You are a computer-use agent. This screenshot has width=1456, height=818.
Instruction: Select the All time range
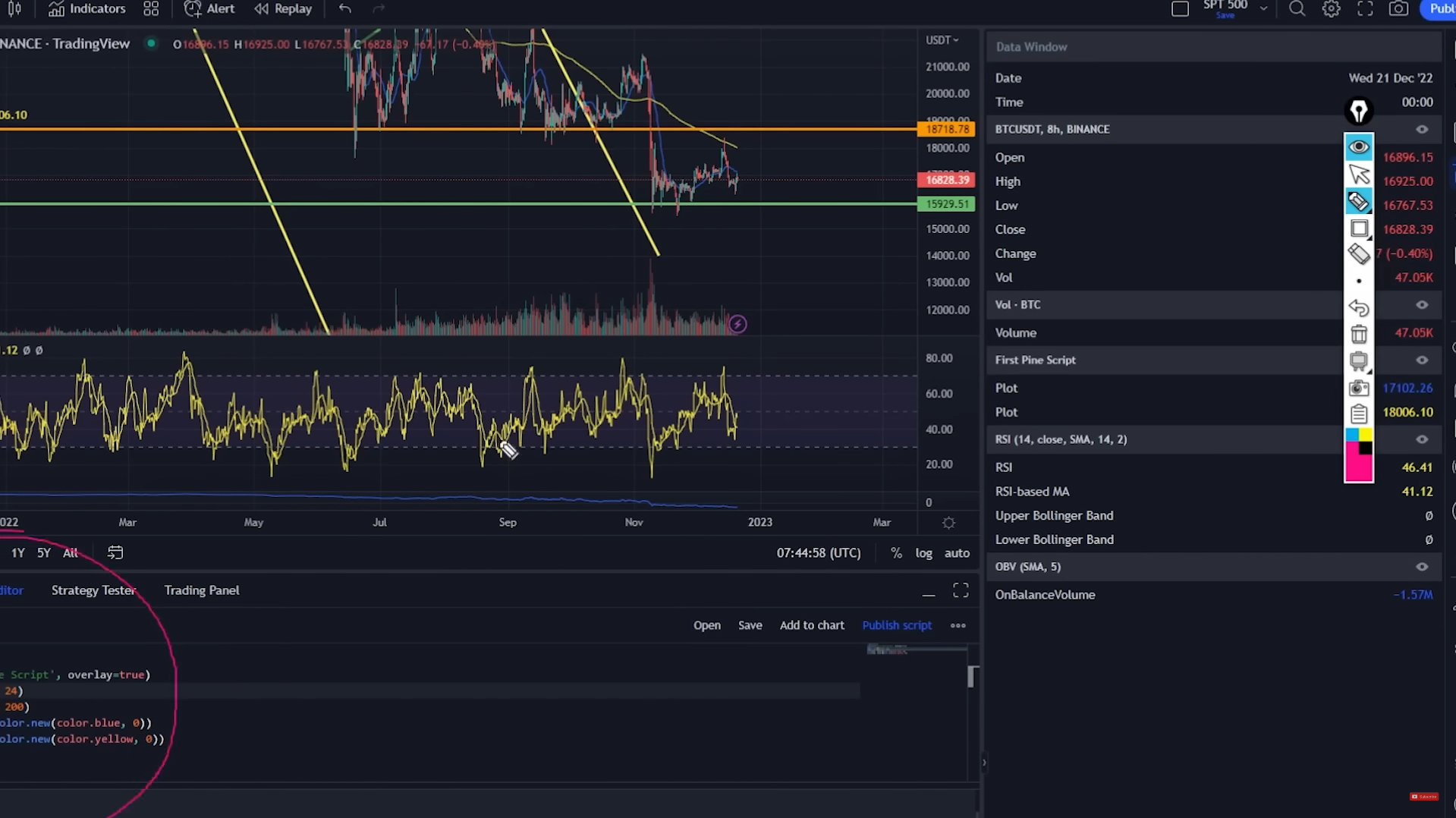pos(71,553)
